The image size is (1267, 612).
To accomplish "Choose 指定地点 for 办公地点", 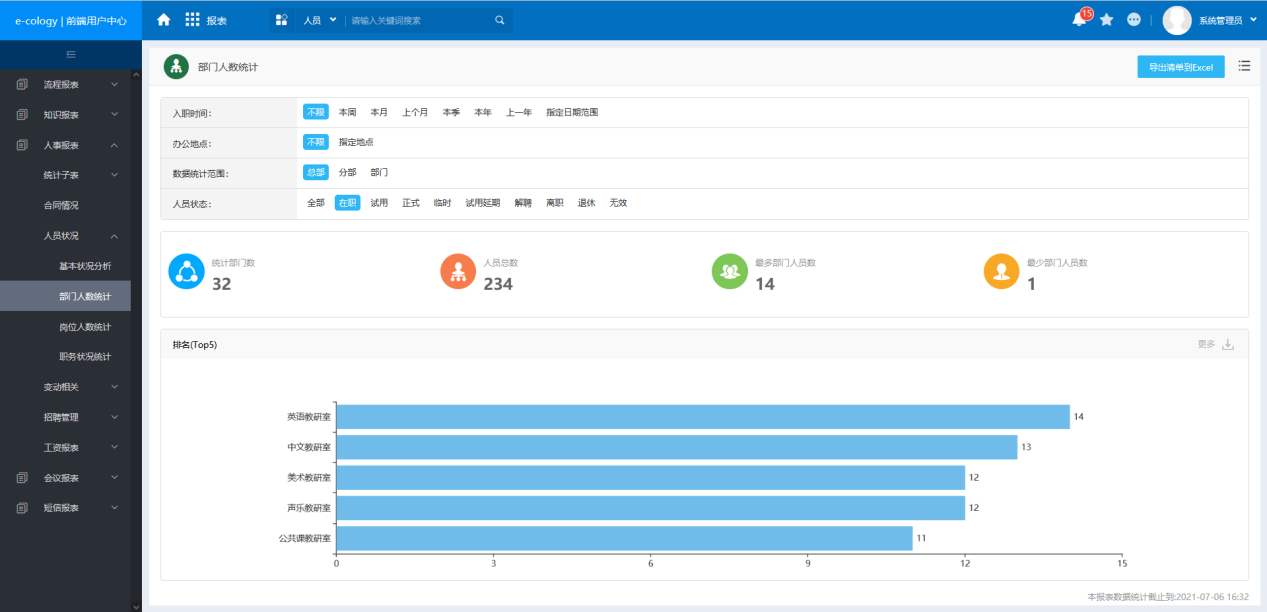I will pos(356,143).
